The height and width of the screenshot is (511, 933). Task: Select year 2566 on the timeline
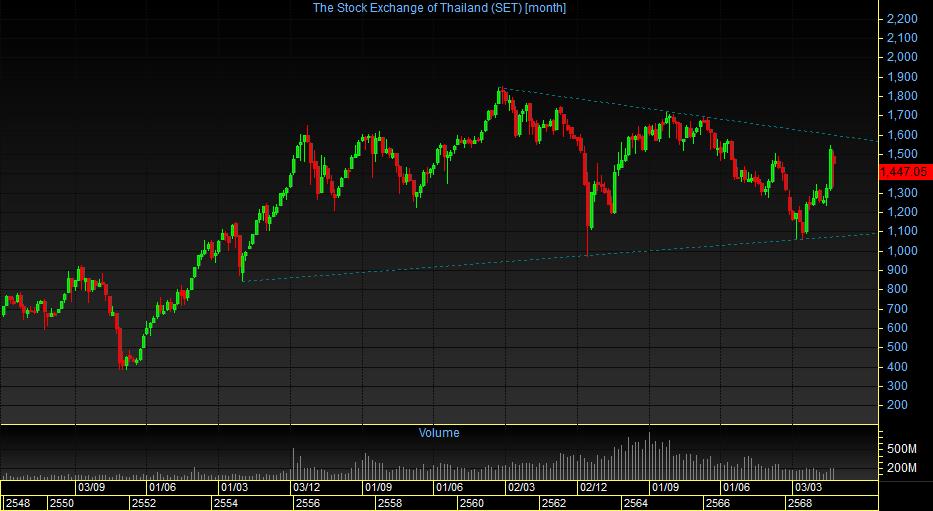coord(718,503)
